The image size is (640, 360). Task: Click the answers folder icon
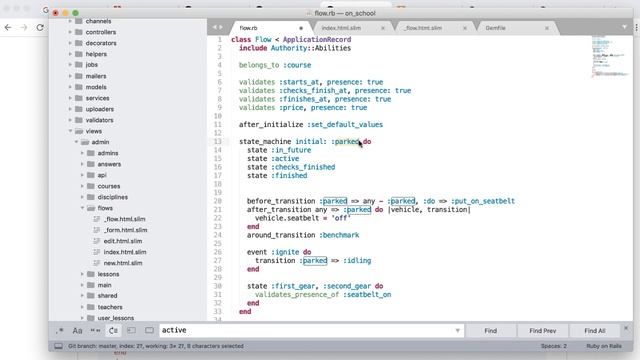point(91,164)
